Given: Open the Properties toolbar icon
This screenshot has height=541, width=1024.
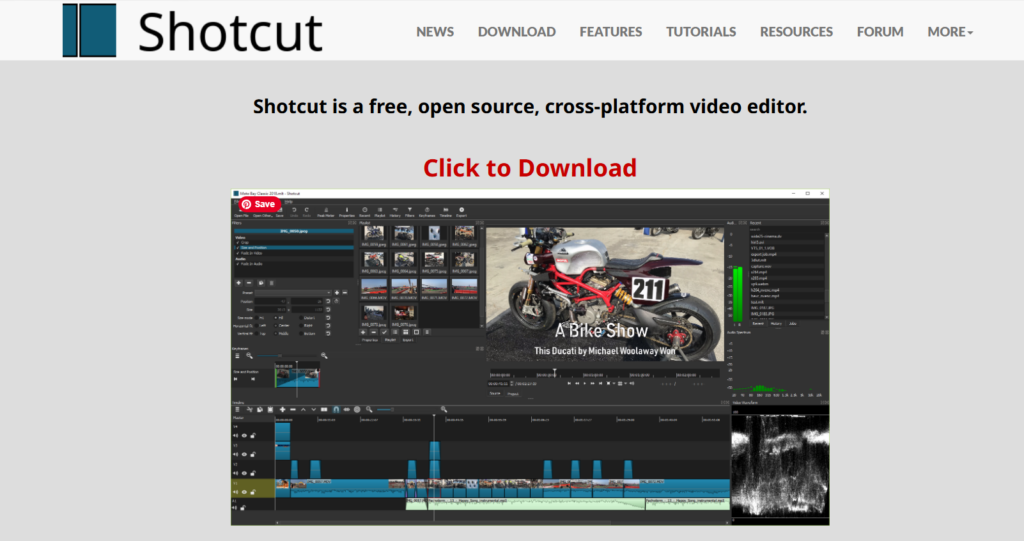Looking at the screenshot, I should 347,212.
